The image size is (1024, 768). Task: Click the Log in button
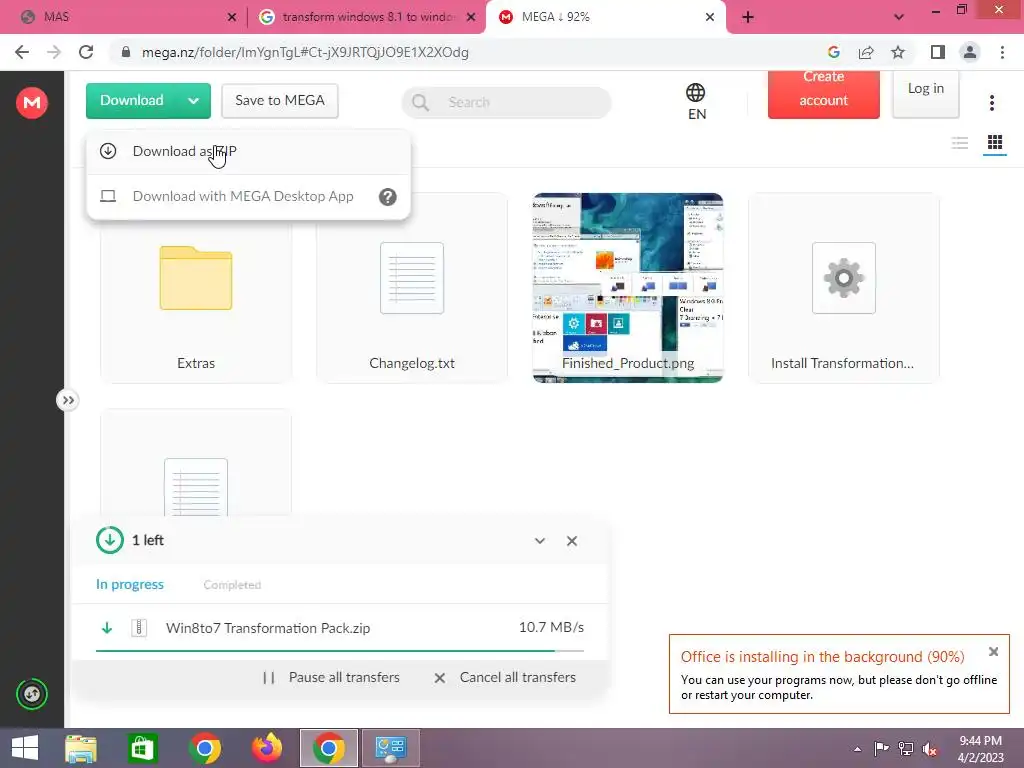pos(925,95)
